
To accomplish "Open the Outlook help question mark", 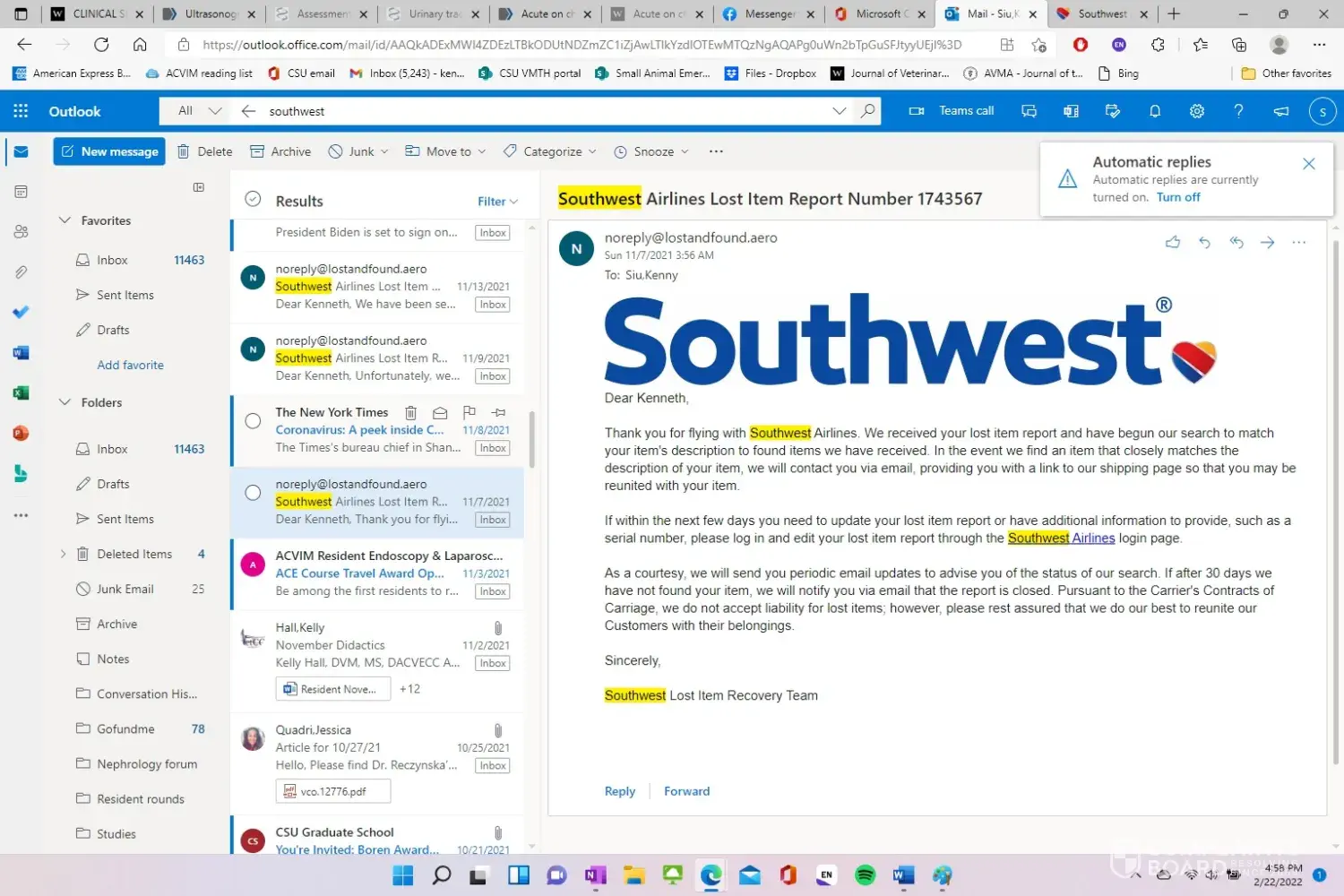I will click(x=1238, y=111).
